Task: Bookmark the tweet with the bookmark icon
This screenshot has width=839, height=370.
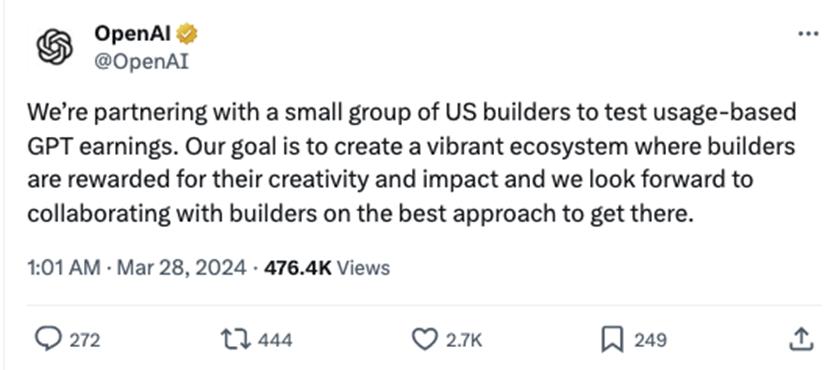Action: pyautogui.click(x=613, y=340)
